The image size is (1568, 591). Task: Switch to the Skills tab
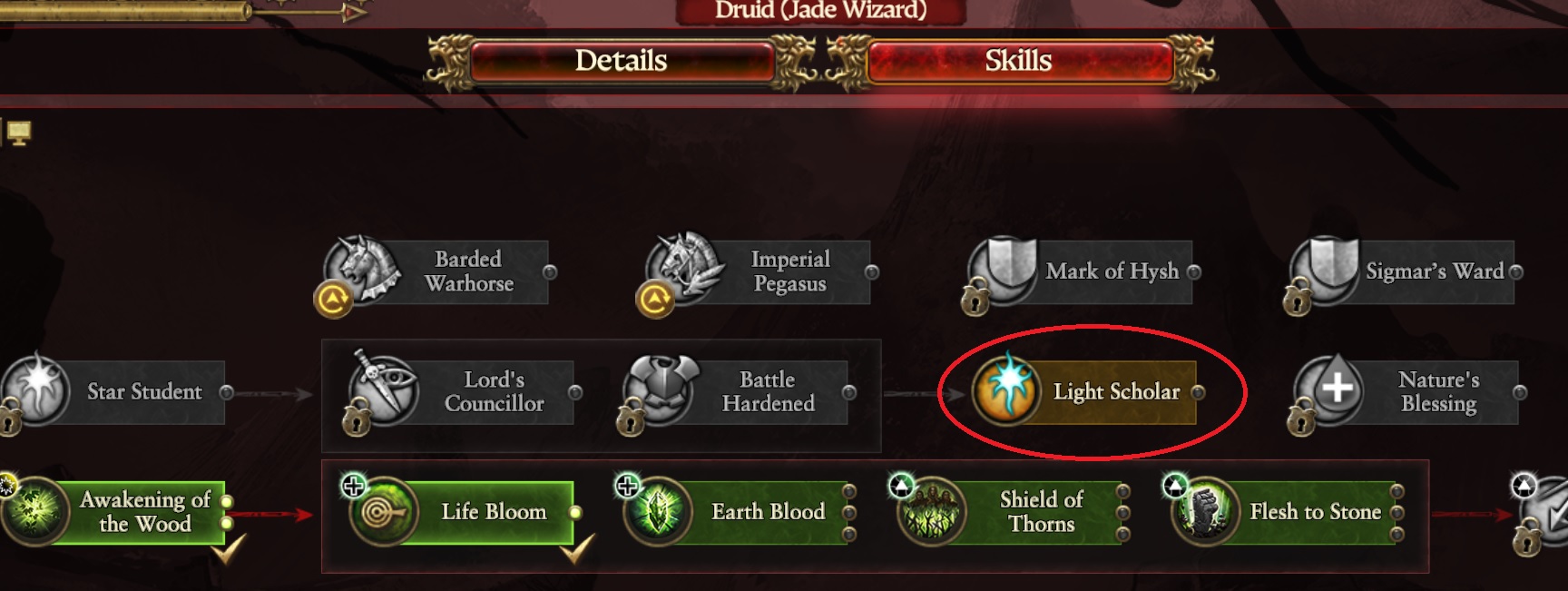tap(1019, 61)
